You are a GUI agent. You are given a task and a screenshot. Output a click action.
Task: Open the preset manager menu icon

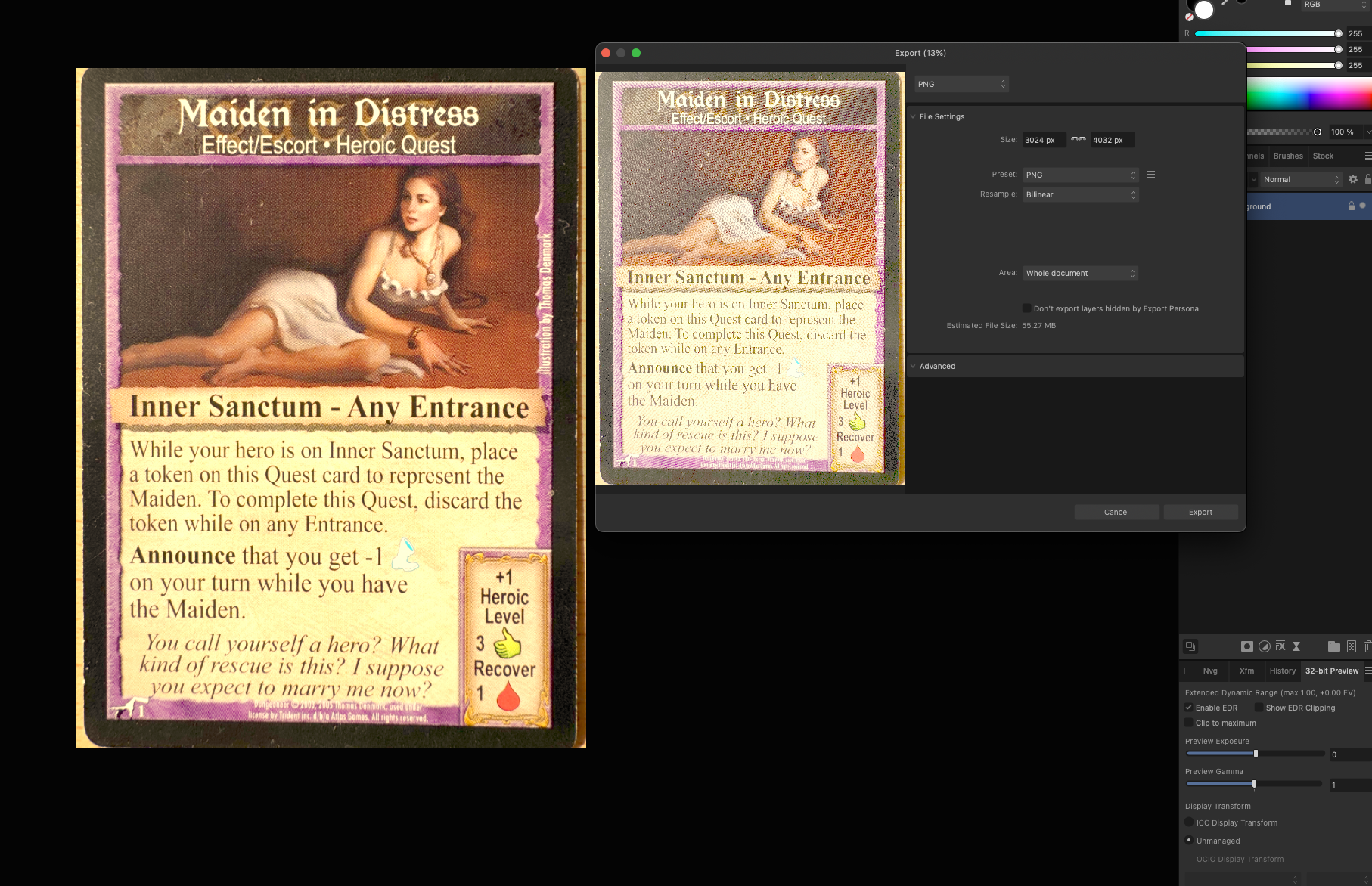click(1151, 175)
